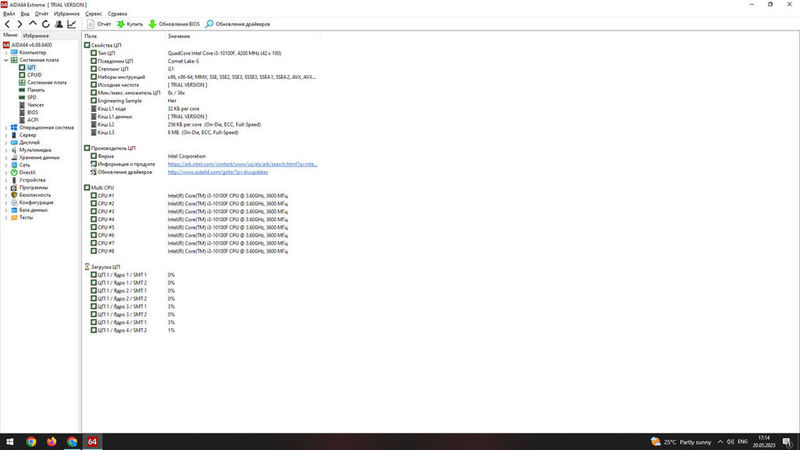Expand the Операционная система node arrow

click(x=6, y=128)
